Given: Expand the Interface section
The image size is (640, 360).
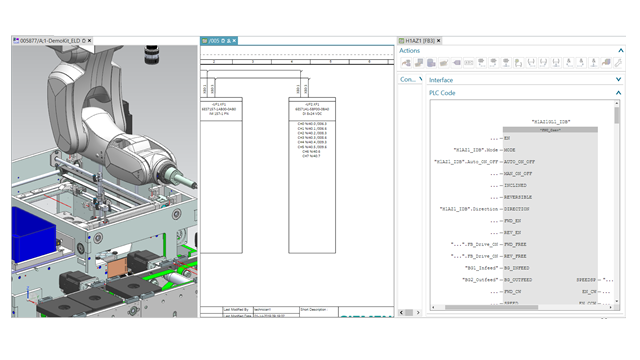Looking at the screenshot, I should tap(618, 80).
